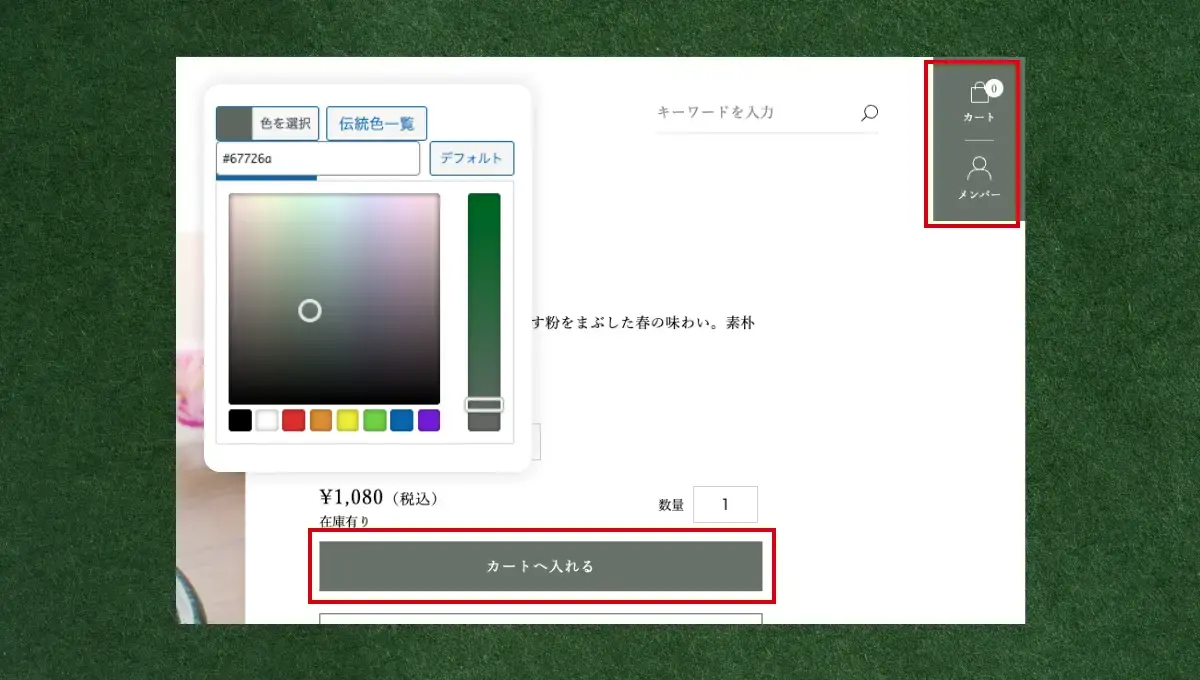Open the member account icon
The height and width of the screenshot is (680, 1200).
pyautogui.click(x=979, y=169)
